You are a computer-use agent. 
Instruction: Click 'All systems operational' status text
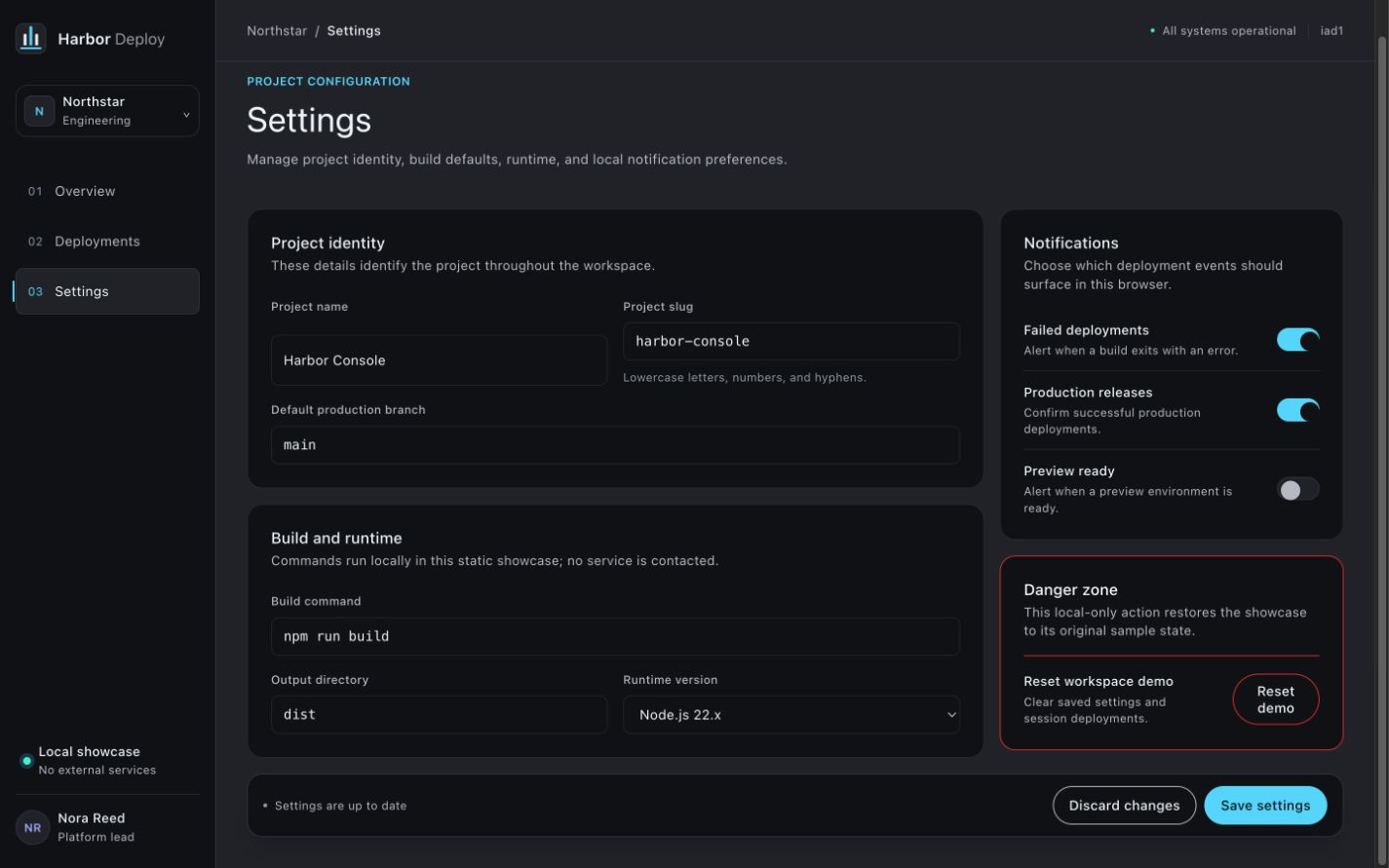pos(1229,31)
